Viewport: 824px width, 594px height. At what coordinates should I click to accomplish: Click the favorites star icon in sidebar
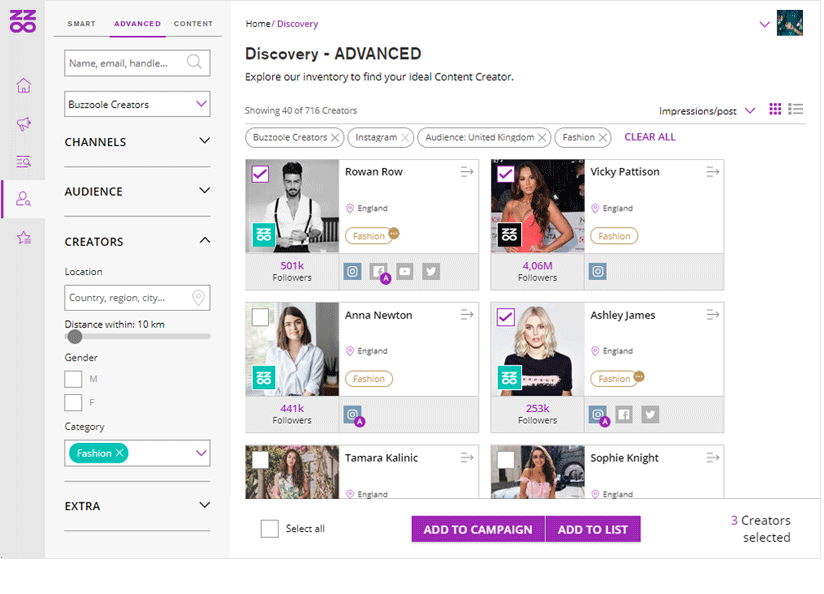click(x=23, y=238)
